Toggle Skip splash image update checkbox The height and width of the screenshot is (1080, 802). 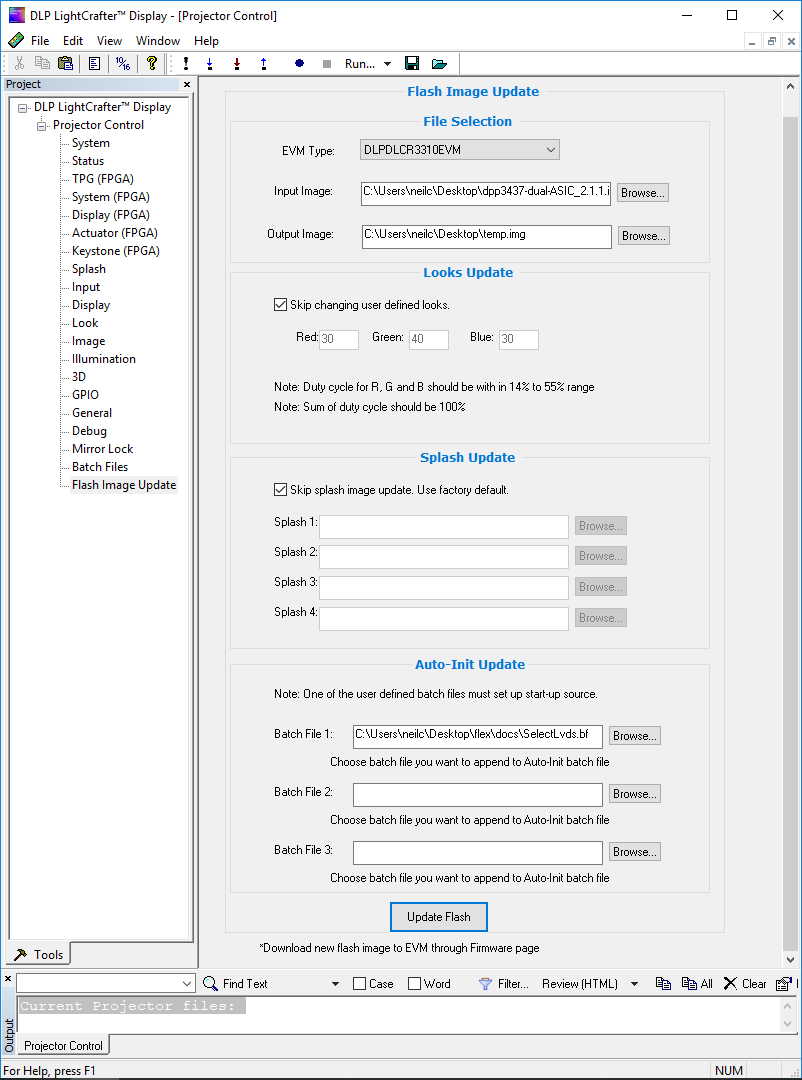280,490
